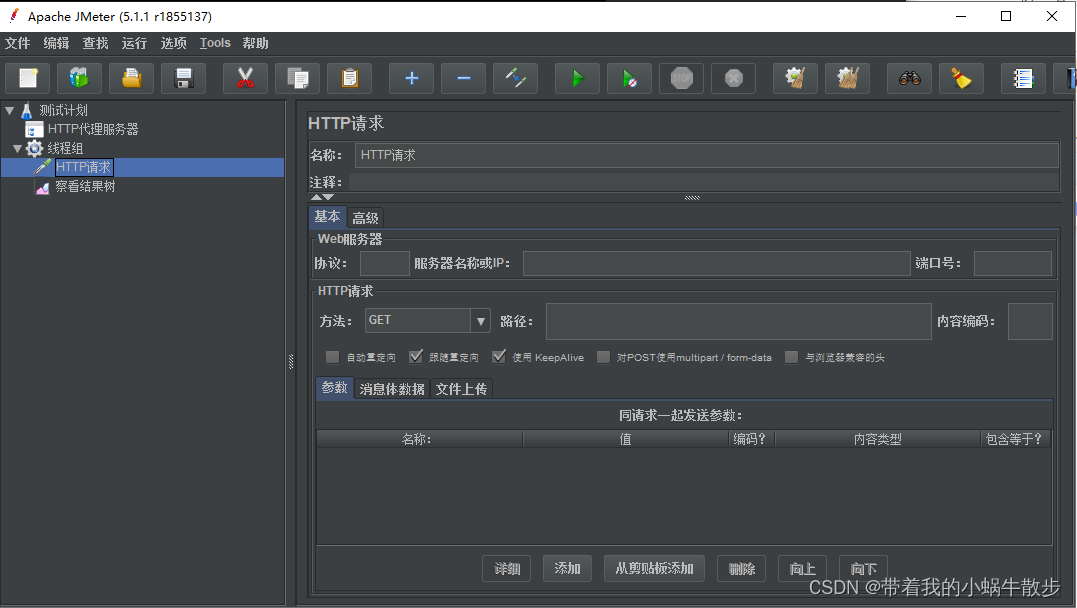Screen dimensions: 1077x608
Task: Select the 文件上传 tab
Action: [462, 389]
